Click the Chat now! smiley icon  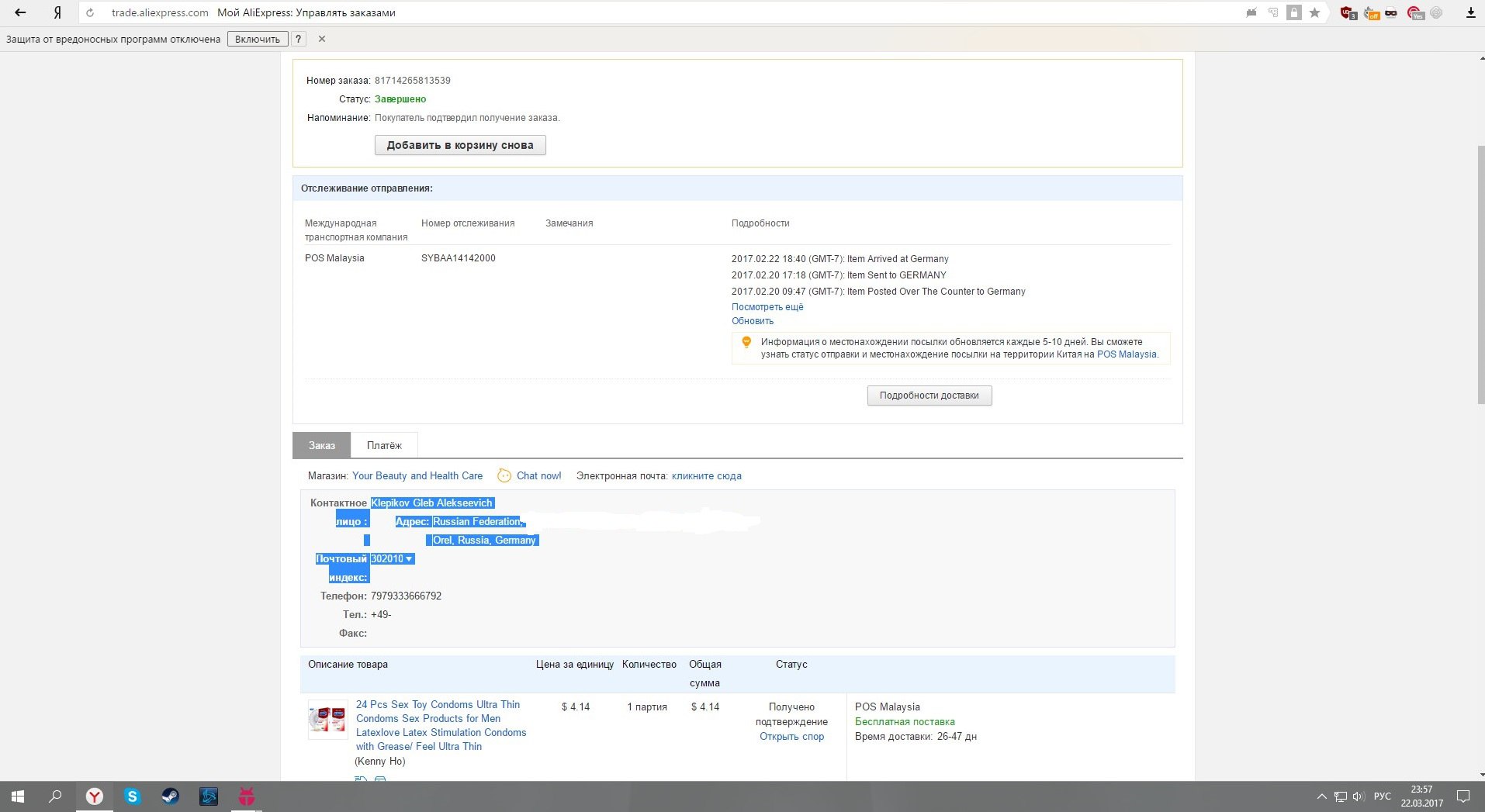(504, 475)
